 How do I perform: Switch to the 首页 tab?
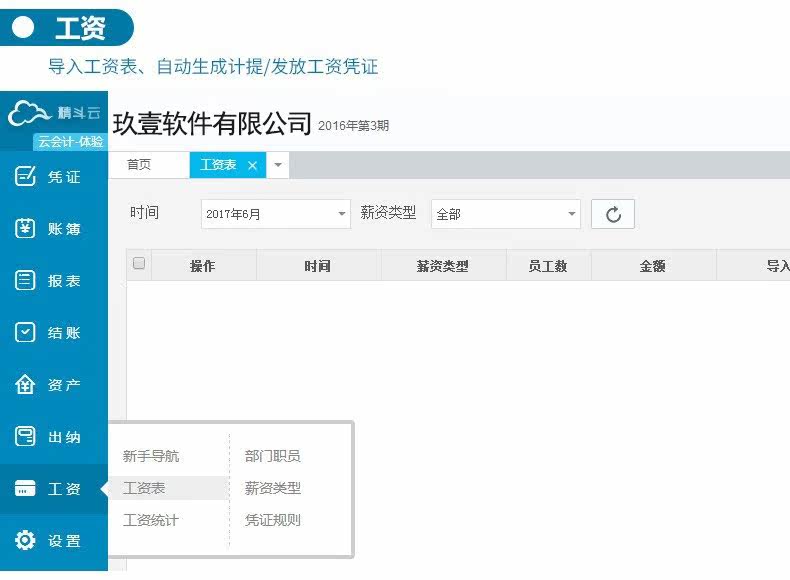(139, 165)
